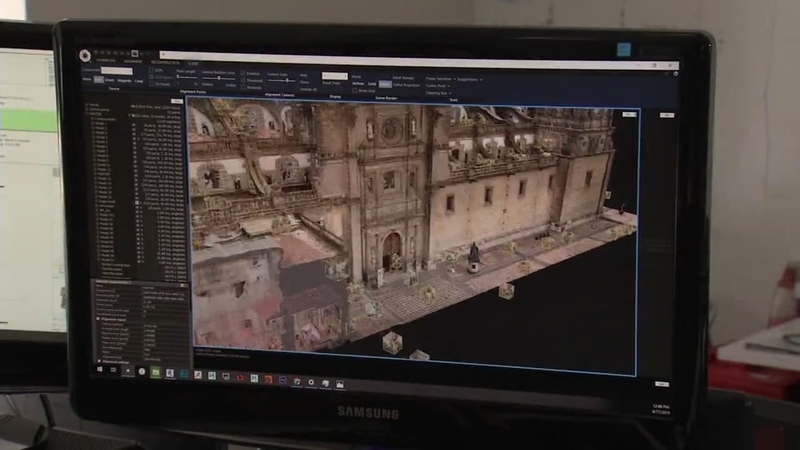Open the Suggestions dropdown
Viewport: 800px width, 450px height.
[x=469, y=80]
